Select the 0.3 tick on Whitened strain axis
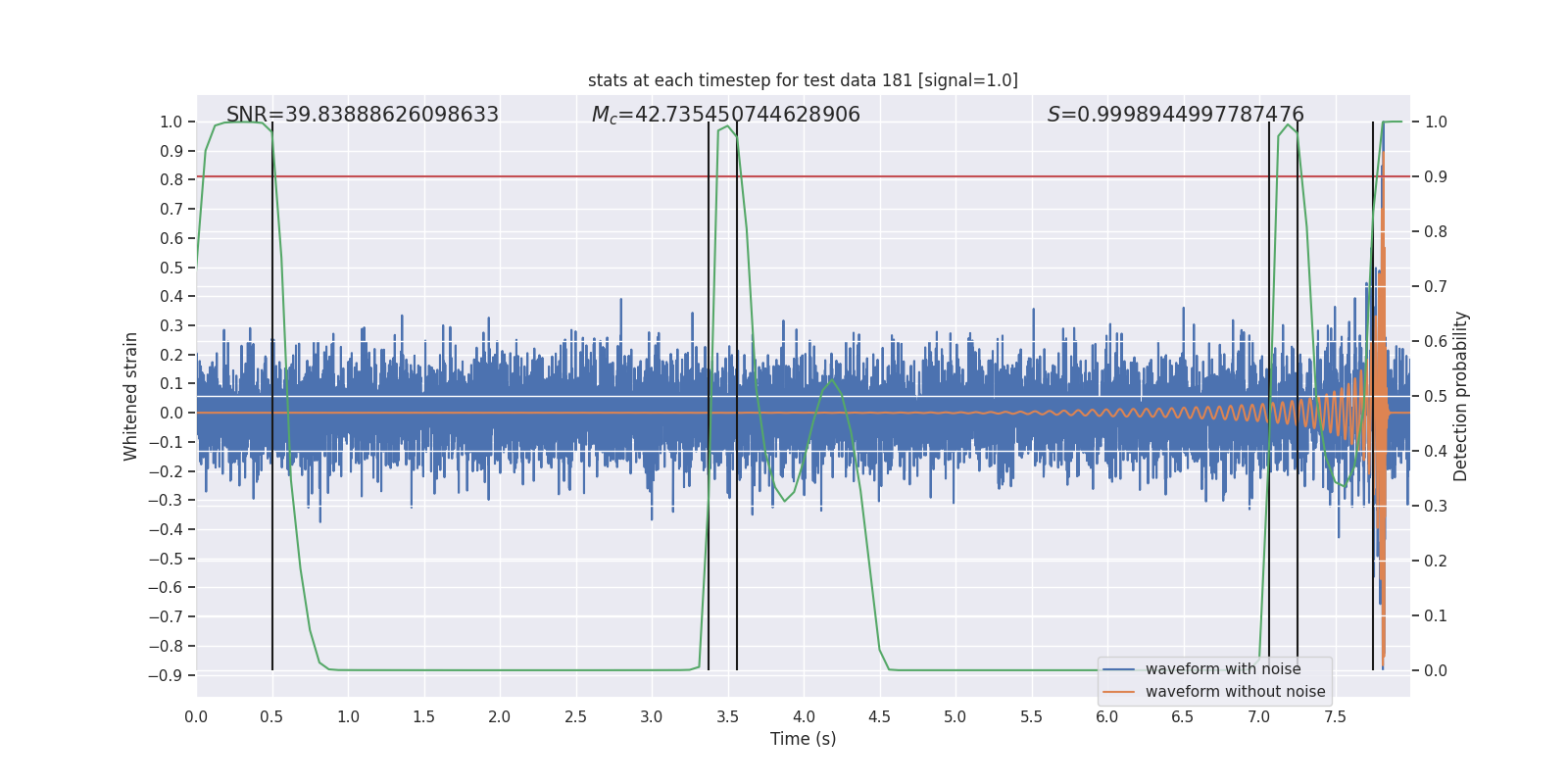The image size is (1568, 784). pyautogui.click(x=171, y=325)
